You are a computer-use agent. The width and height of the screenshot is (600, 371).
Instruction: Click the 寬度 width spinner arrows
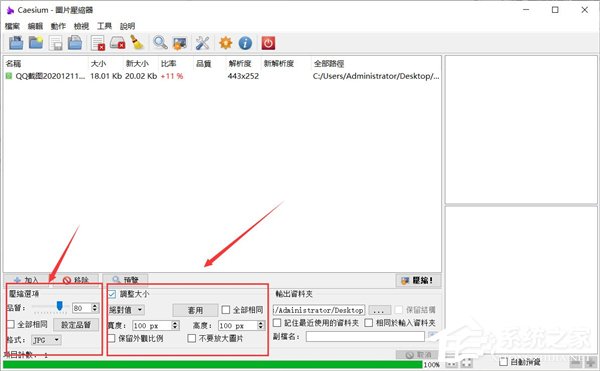coord(175,325)
